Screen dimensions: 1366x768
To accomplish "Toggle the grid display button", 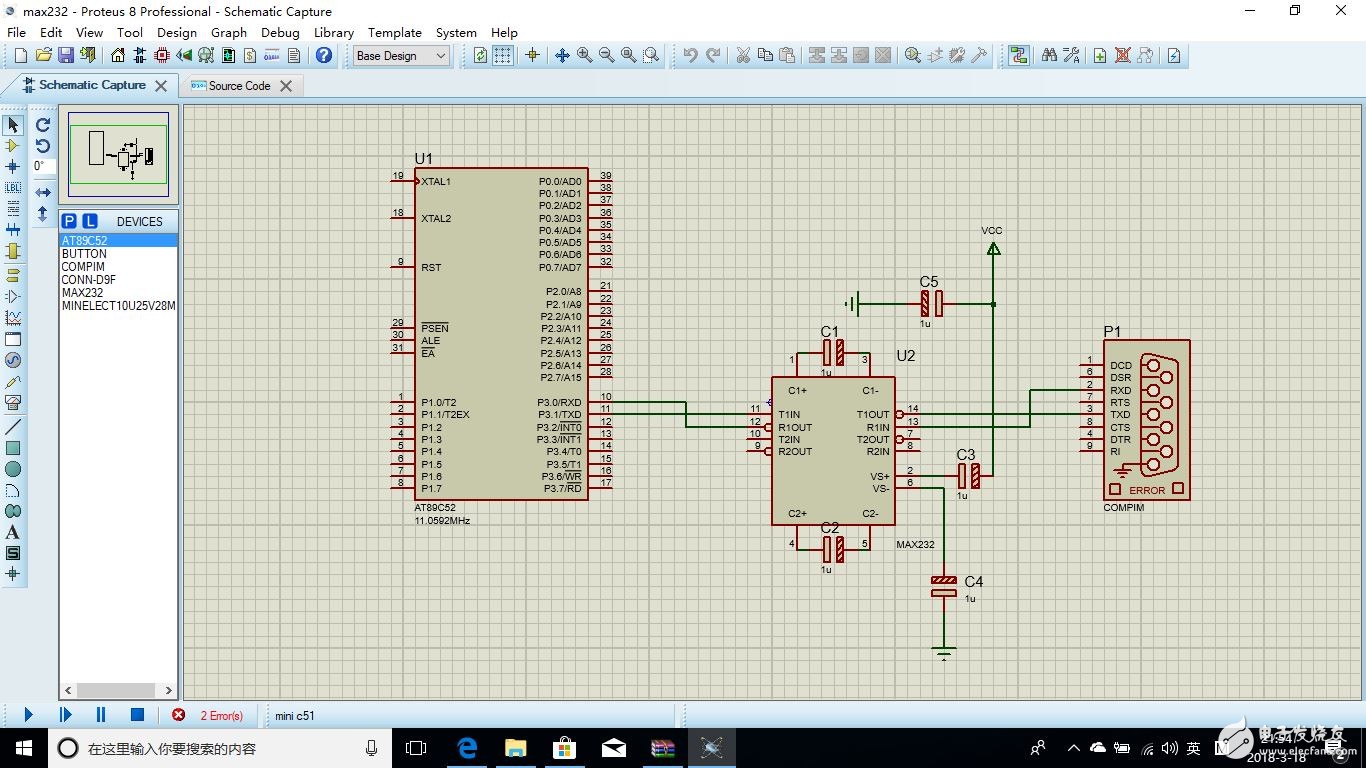I will point(503,56).
